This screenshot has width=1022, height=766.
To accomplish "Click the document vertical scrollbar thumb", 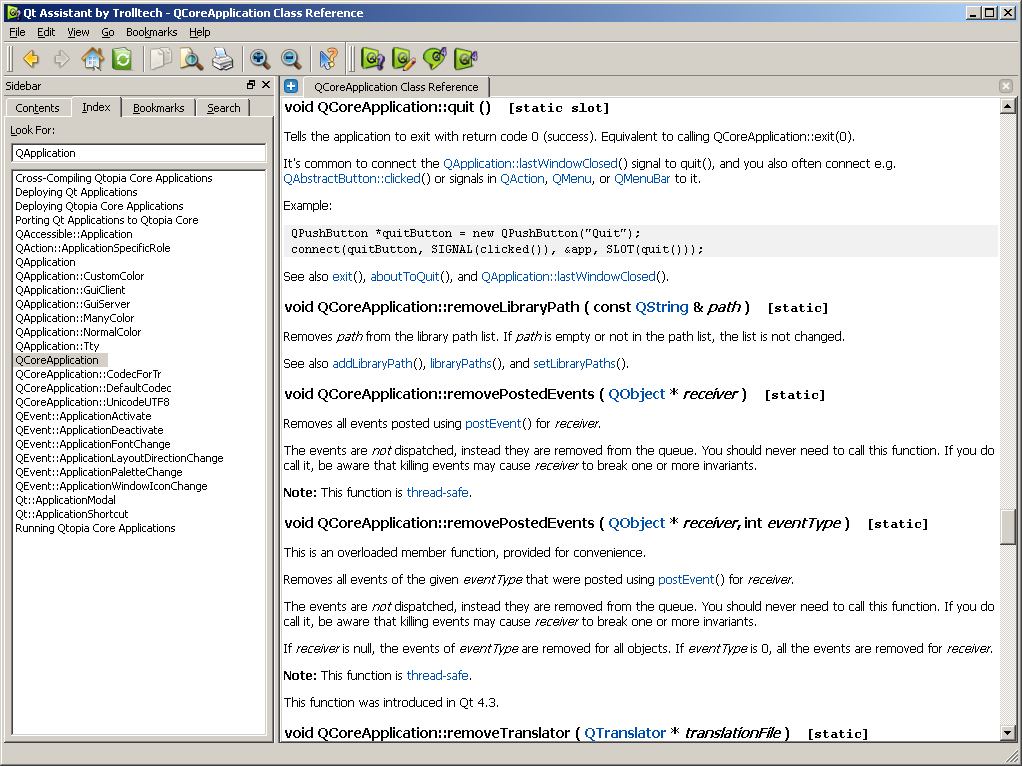I will coord(1008,526).
